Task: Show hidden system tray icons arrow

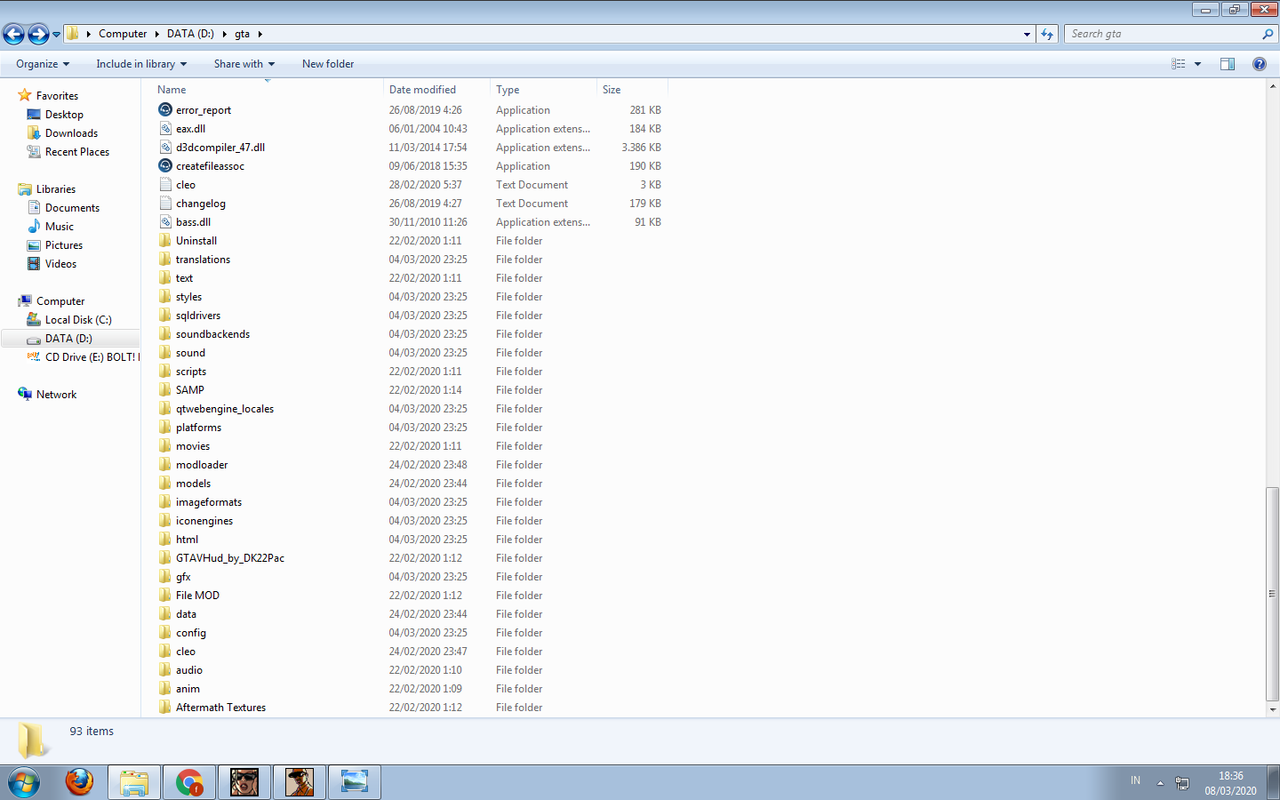Action: 1160,781
